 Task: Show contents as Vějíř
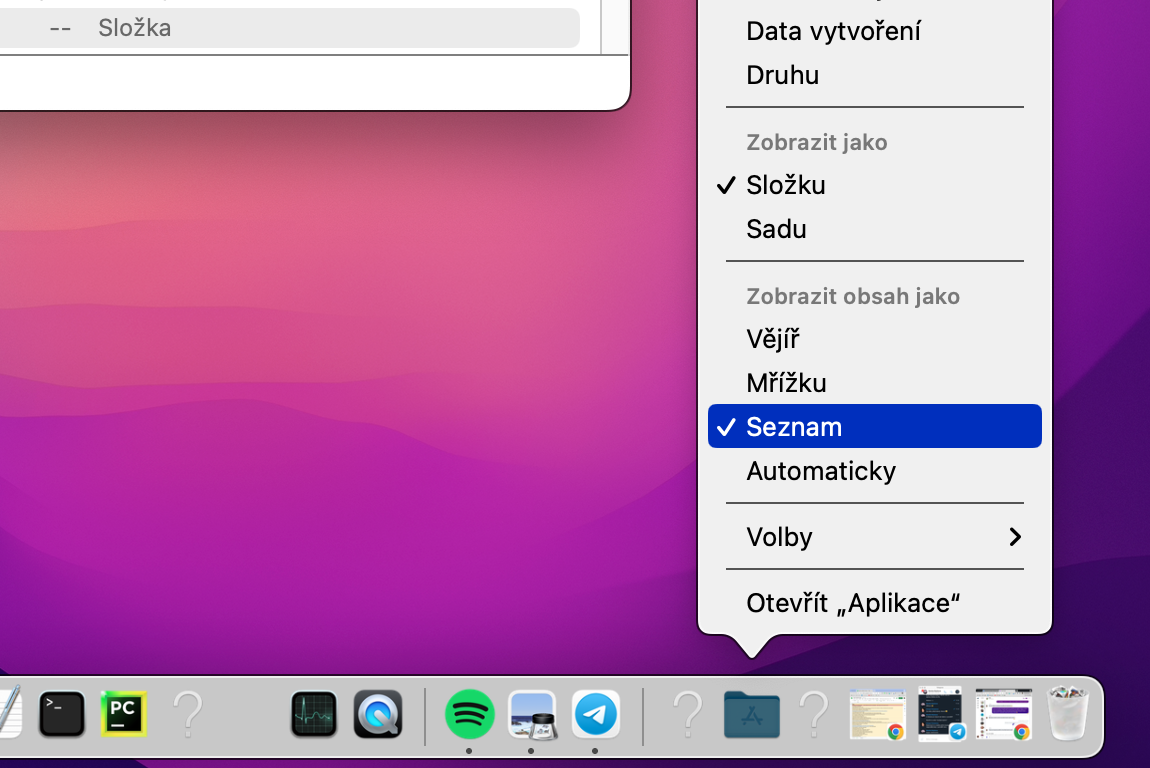tap(874, 339)
